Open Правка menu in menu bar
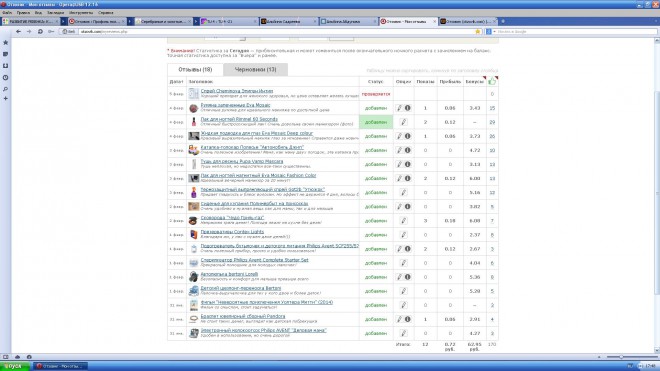This screenshot has height=371, width=660. (x=23, y=13)
